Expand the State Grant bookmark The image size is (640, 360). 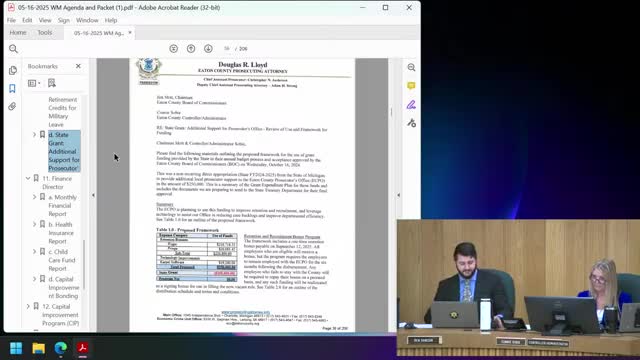point(34,134)
